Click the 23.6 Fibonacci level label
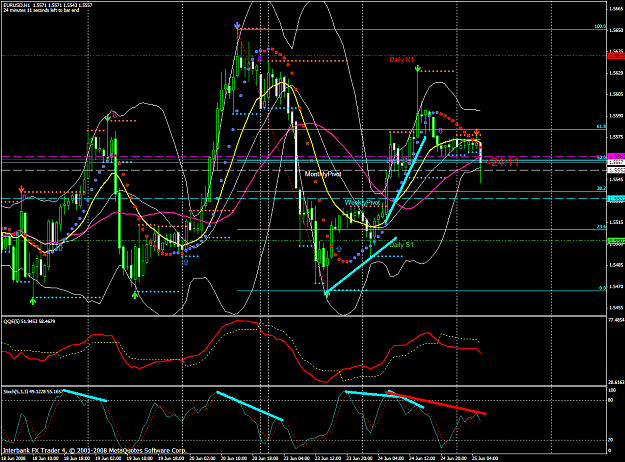625x462 pixels. [x=601, y=226]
